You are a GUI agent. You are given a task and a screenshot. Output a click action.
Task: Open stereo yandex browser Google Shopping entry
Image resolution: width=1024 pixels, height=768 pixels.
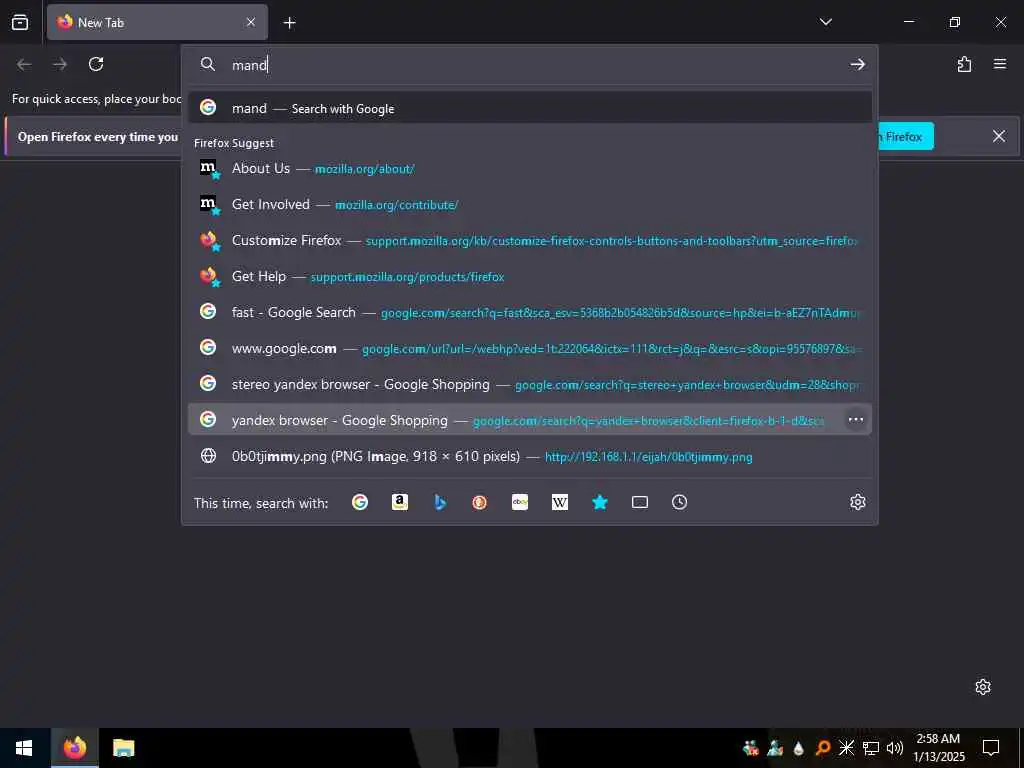530,384
